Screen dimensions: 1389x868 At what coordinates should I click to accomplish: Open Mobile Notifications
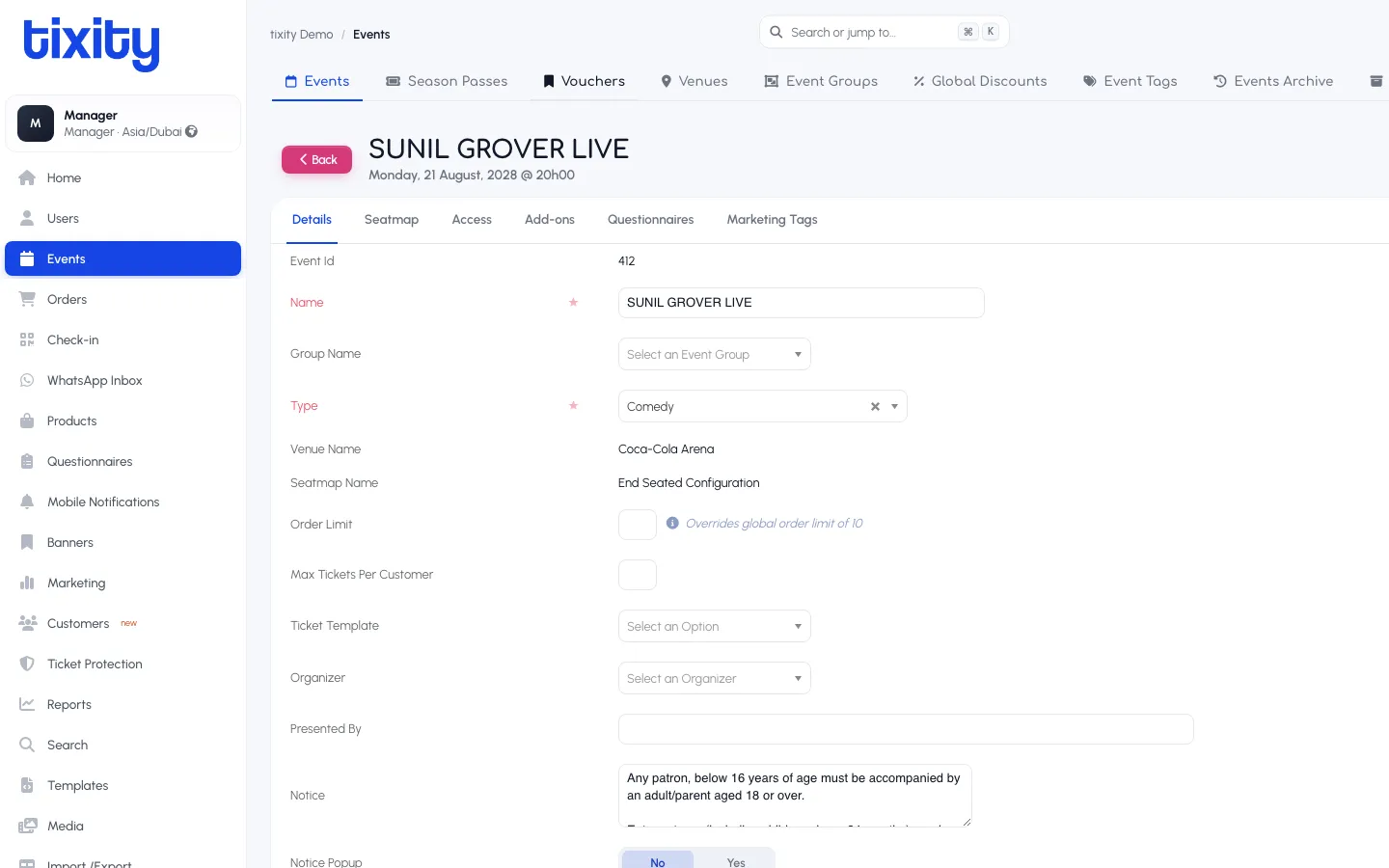tap(123, 502)
